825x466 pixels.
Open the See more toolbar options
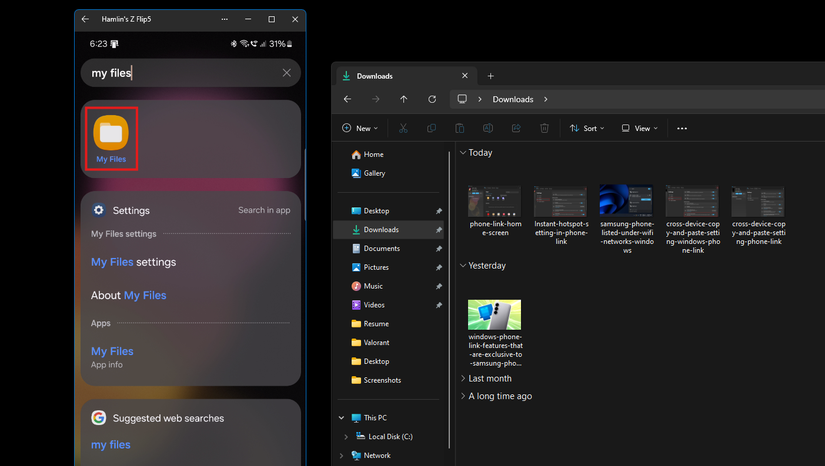[x=682, y=128]
